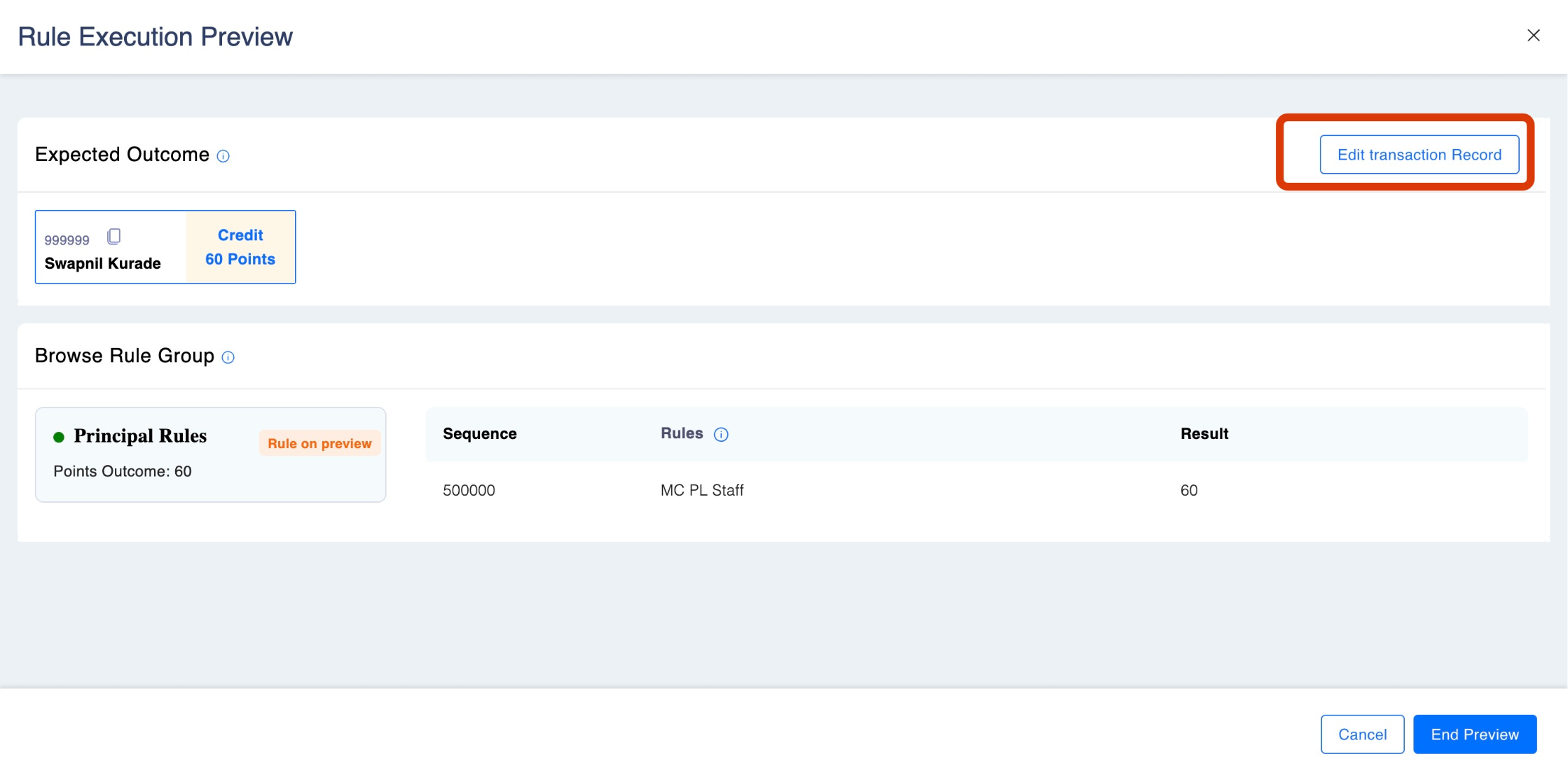Click Edit transaction Record button
The height and width of the screenshot is (780, 1568).
(x=1419, y=155)
